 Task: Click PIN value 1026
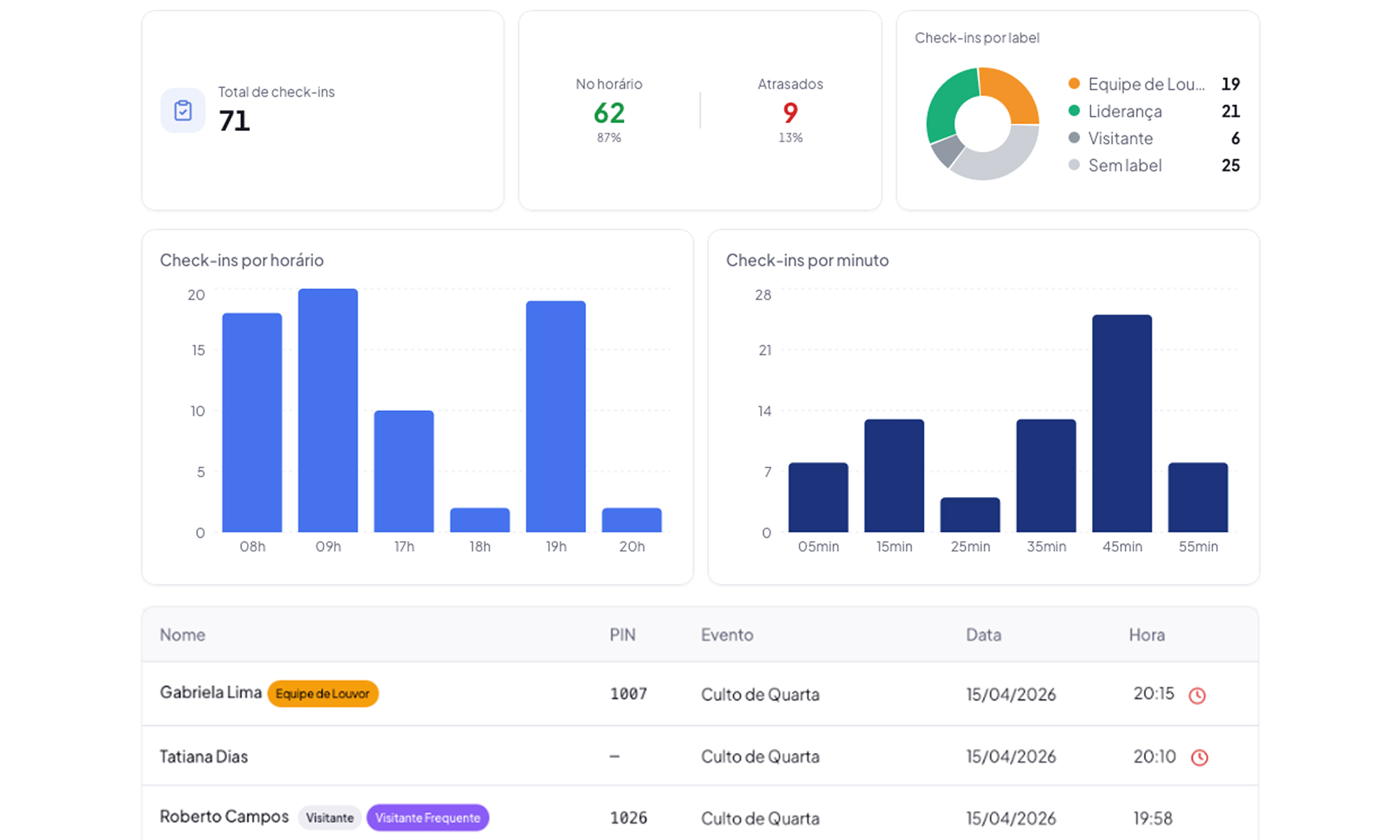(x=629, y=818)
